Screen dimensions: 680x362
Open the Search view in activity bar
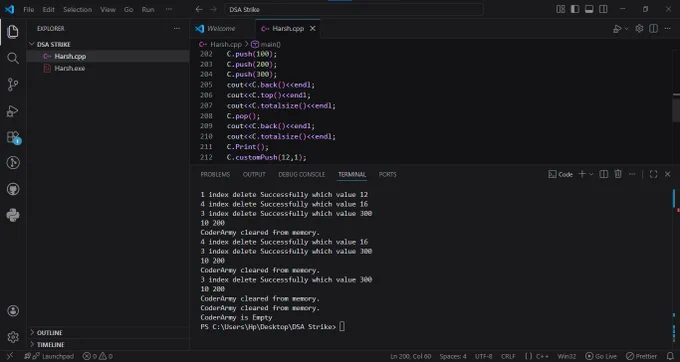pyautogui.click(x=13, y=58)
